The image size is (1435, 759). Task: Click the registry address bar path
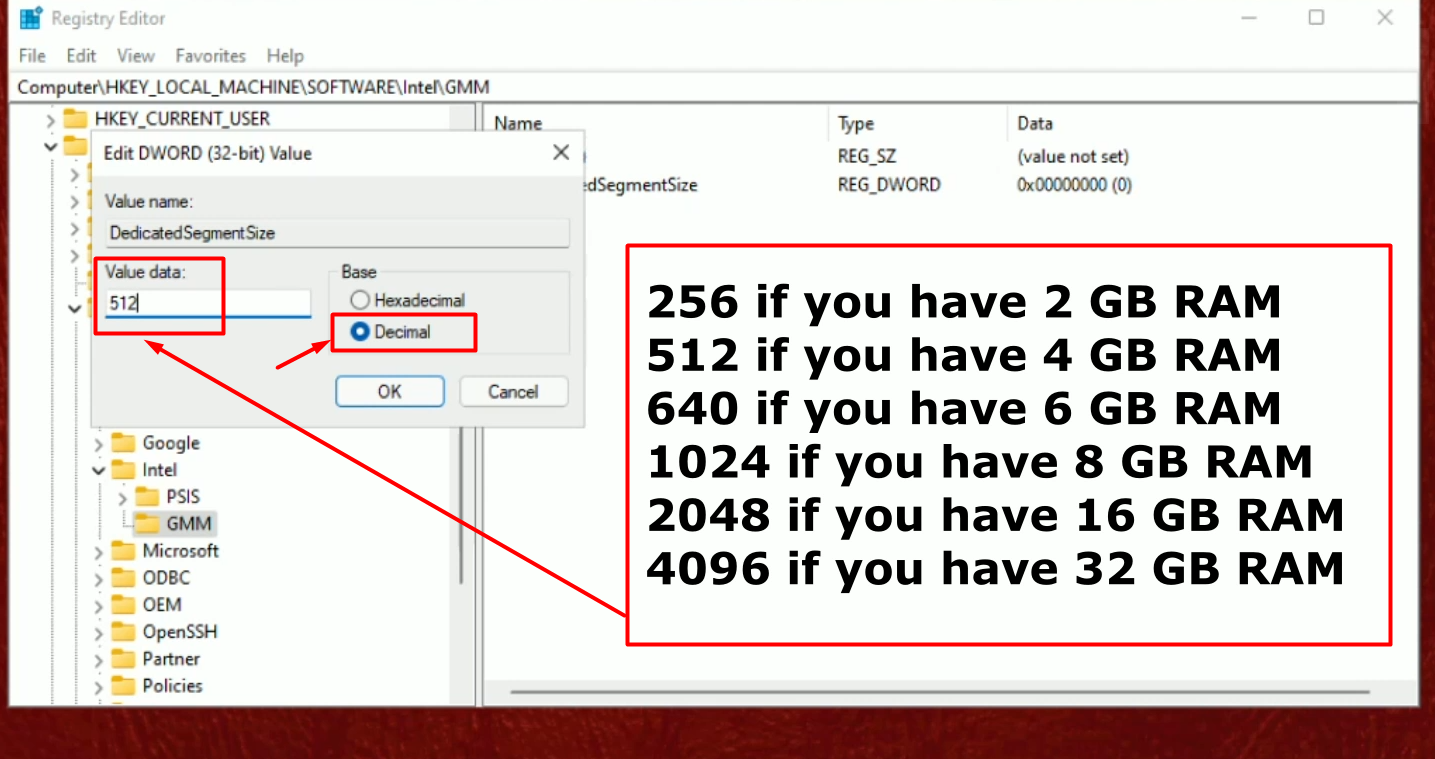click(x=253, y=87)
